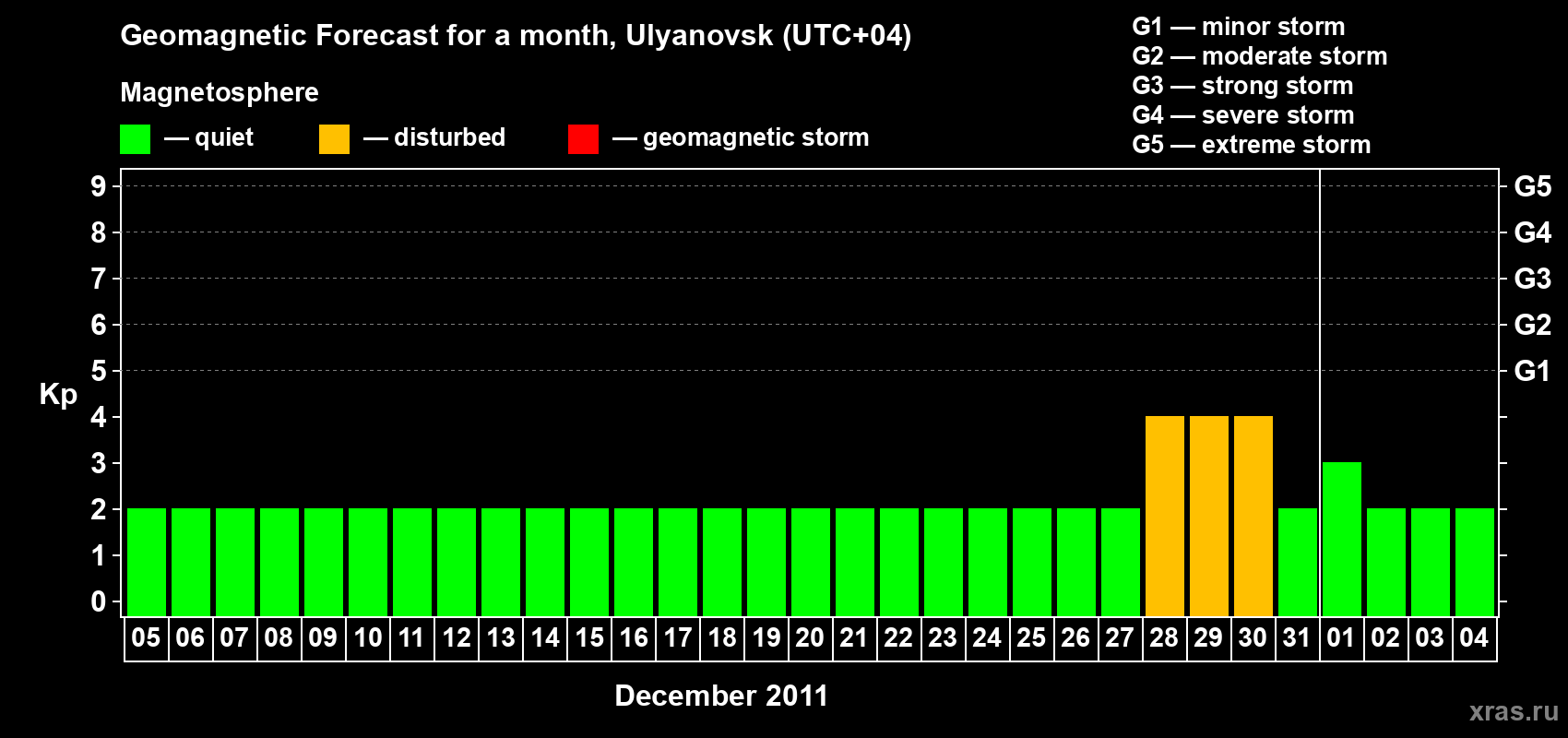Click date label 20 on the axis

(x=810, y=638)
